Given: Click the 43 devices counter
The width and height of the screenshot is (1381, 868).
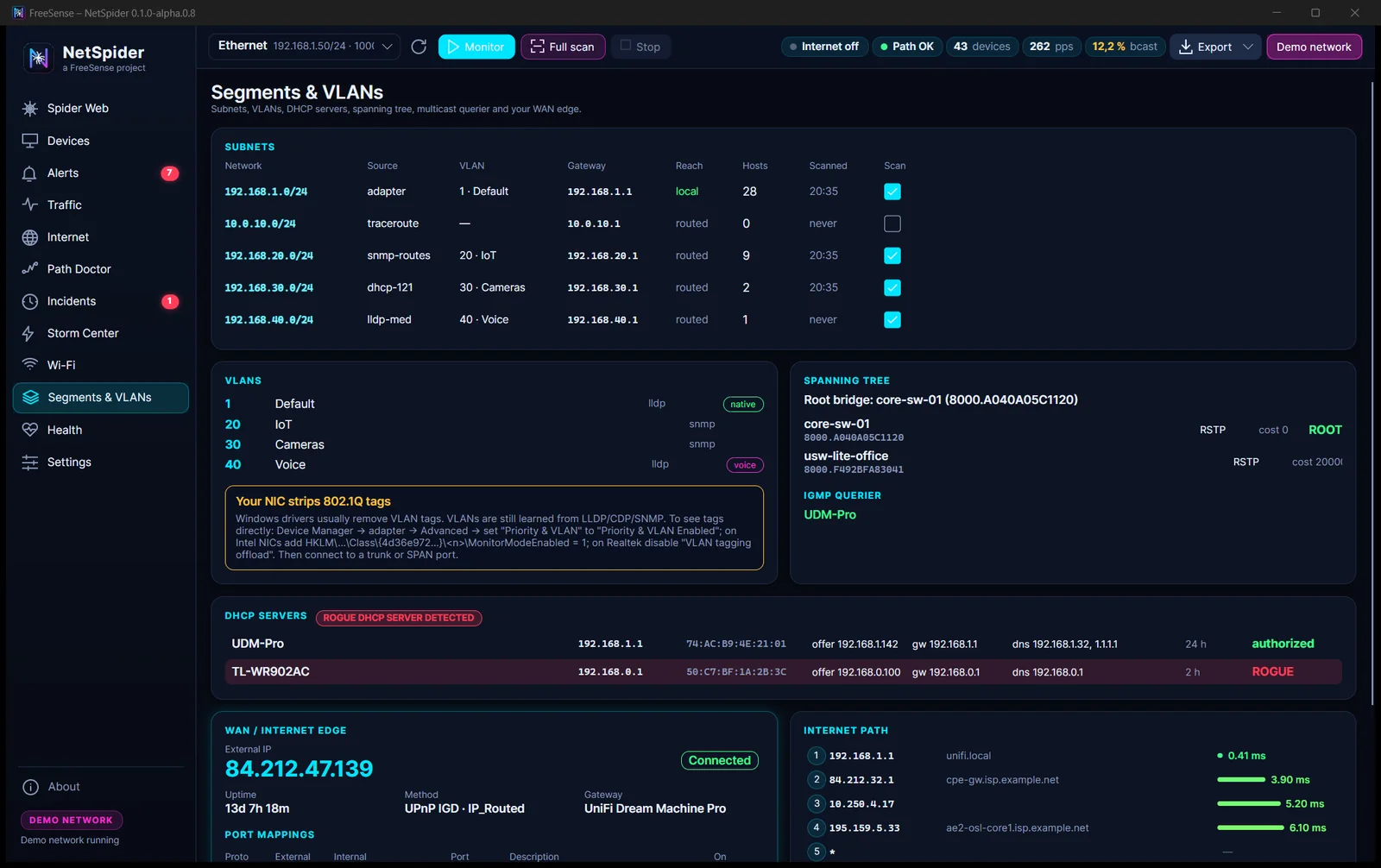Looking at the screenshot, I should [982, 47].
